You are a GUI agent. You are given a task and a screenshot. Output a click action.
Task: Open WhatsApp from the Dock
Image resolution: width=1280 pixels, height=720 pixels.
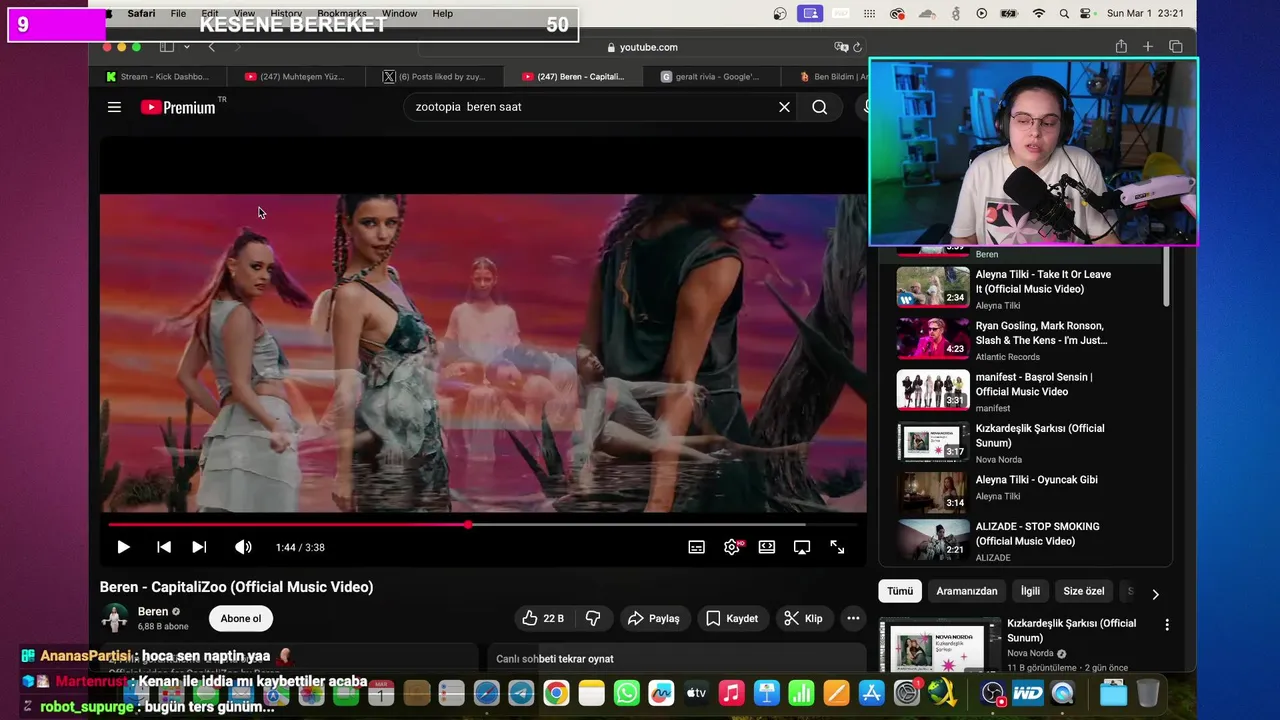[627, 693]
